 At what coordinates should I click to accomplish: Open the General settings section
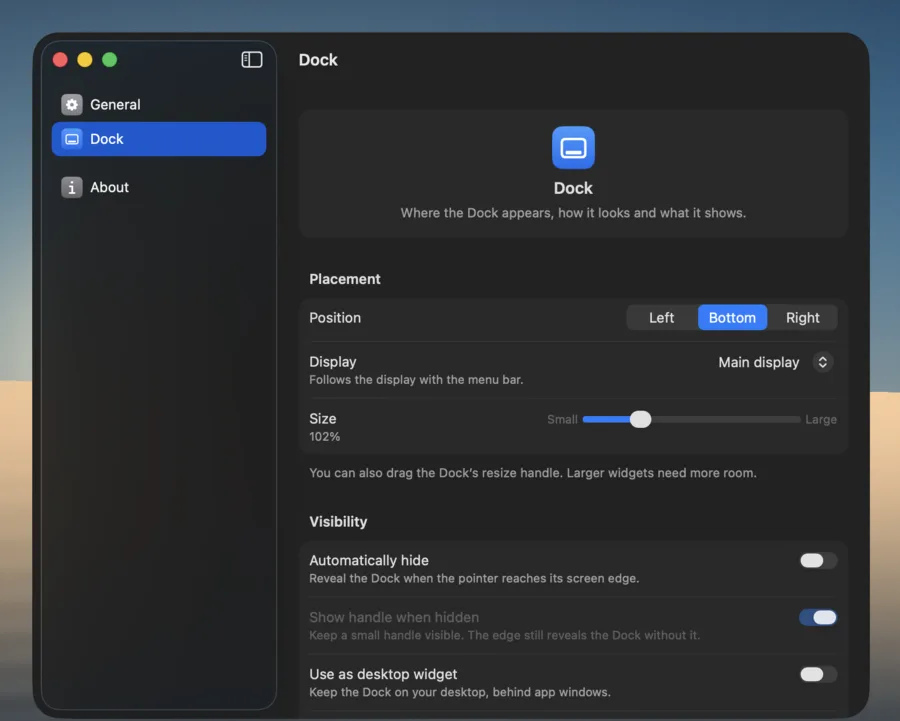158,104
